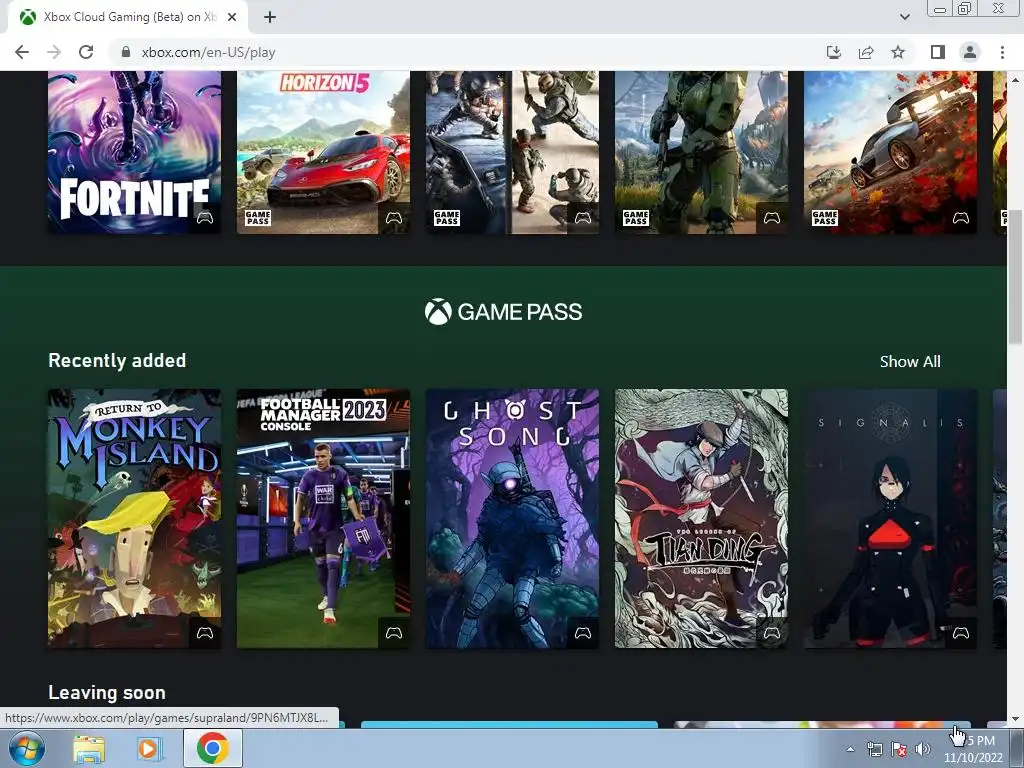Click the Game Pass badge on Forza Horizon 5
Screen dimensions: 1024x768
[258, 217]
